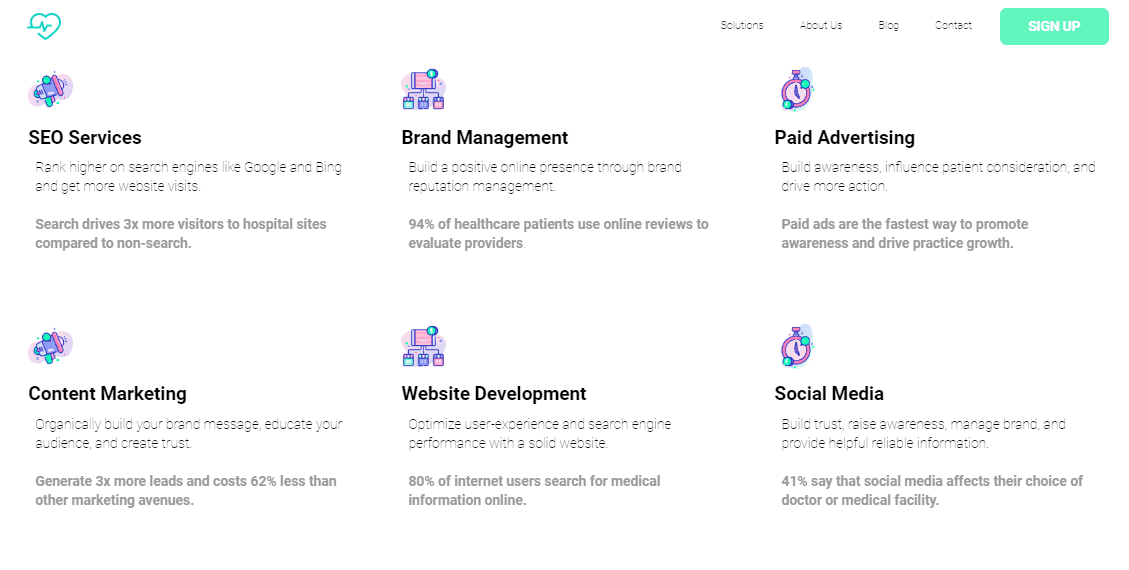Open the Blog navigation link
The image size is (1129, 570).
888,26
